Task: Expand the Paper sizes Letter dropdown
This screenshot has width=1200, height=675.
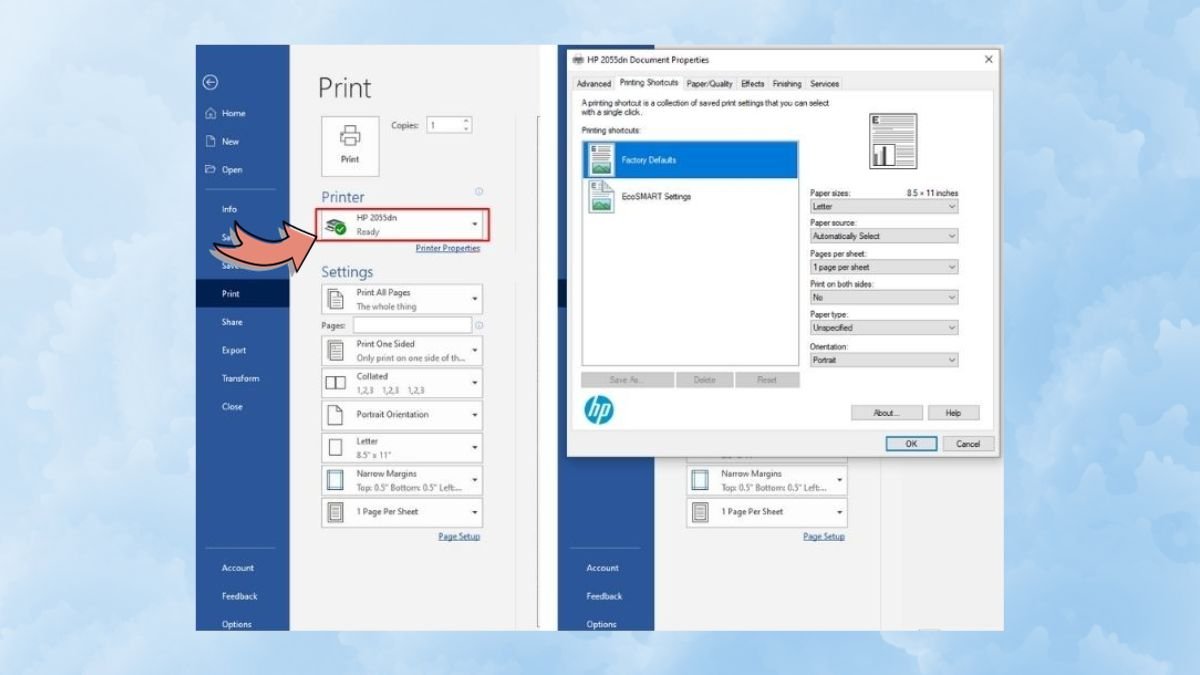Action: pos(883,206)
